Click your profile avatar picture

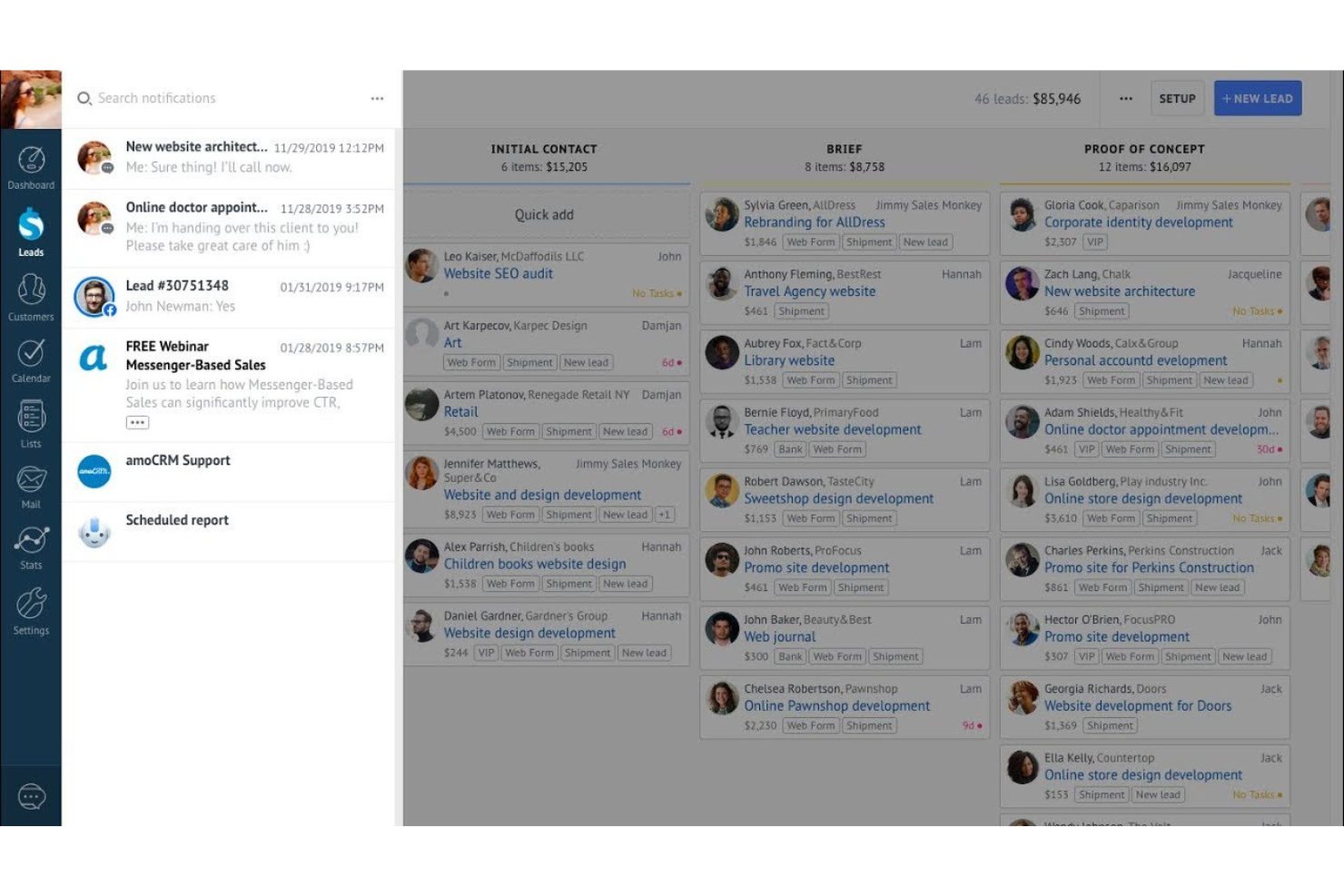(x=31, y=98)
